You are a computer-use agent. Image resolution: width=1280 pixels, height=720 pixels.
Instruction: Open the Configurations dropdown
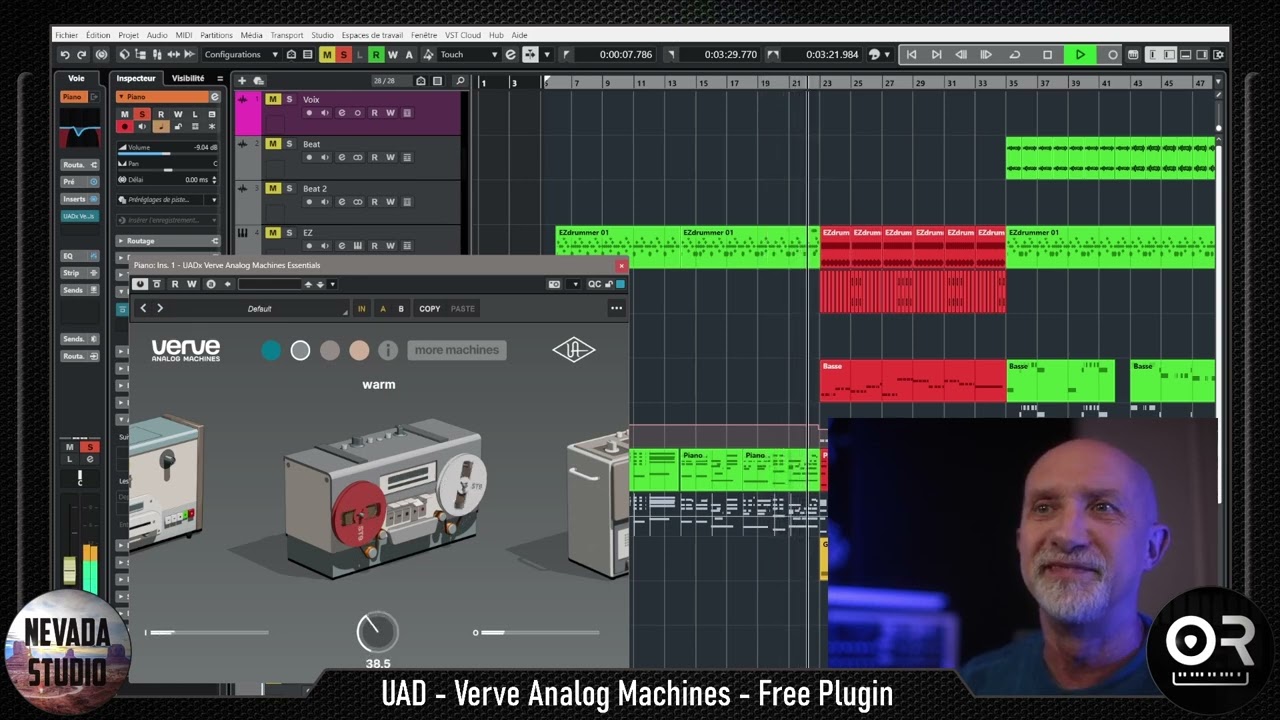(241, 55)
